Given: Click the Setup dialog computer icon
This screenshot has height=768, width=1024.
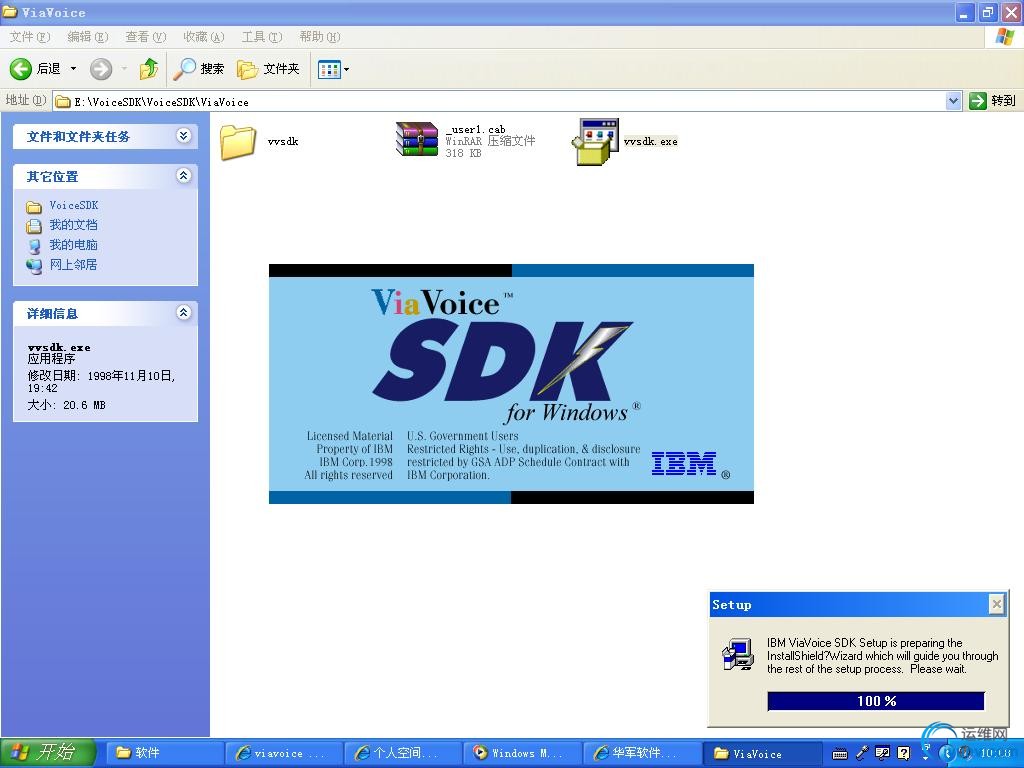Looking at the screenshot, I should click(x=738, y=654).
